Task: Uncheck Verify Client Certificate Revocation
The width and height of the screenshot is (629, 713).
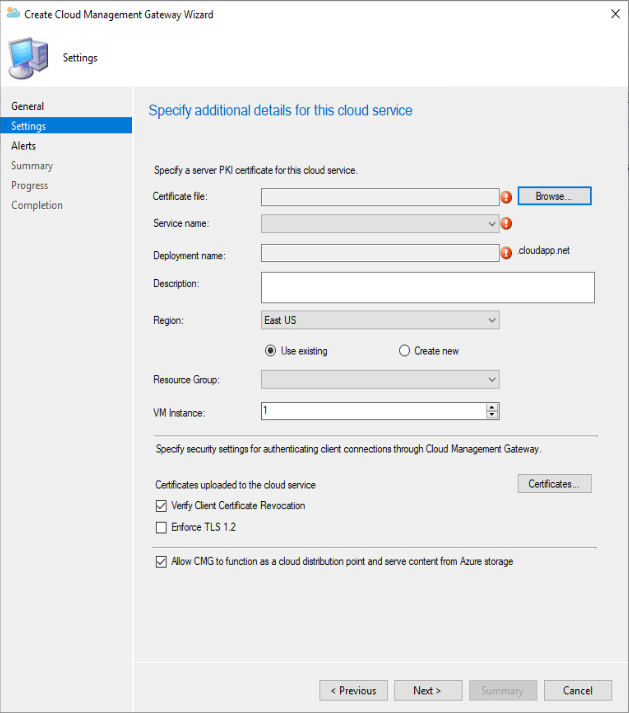Action: [x=162, y=506]
